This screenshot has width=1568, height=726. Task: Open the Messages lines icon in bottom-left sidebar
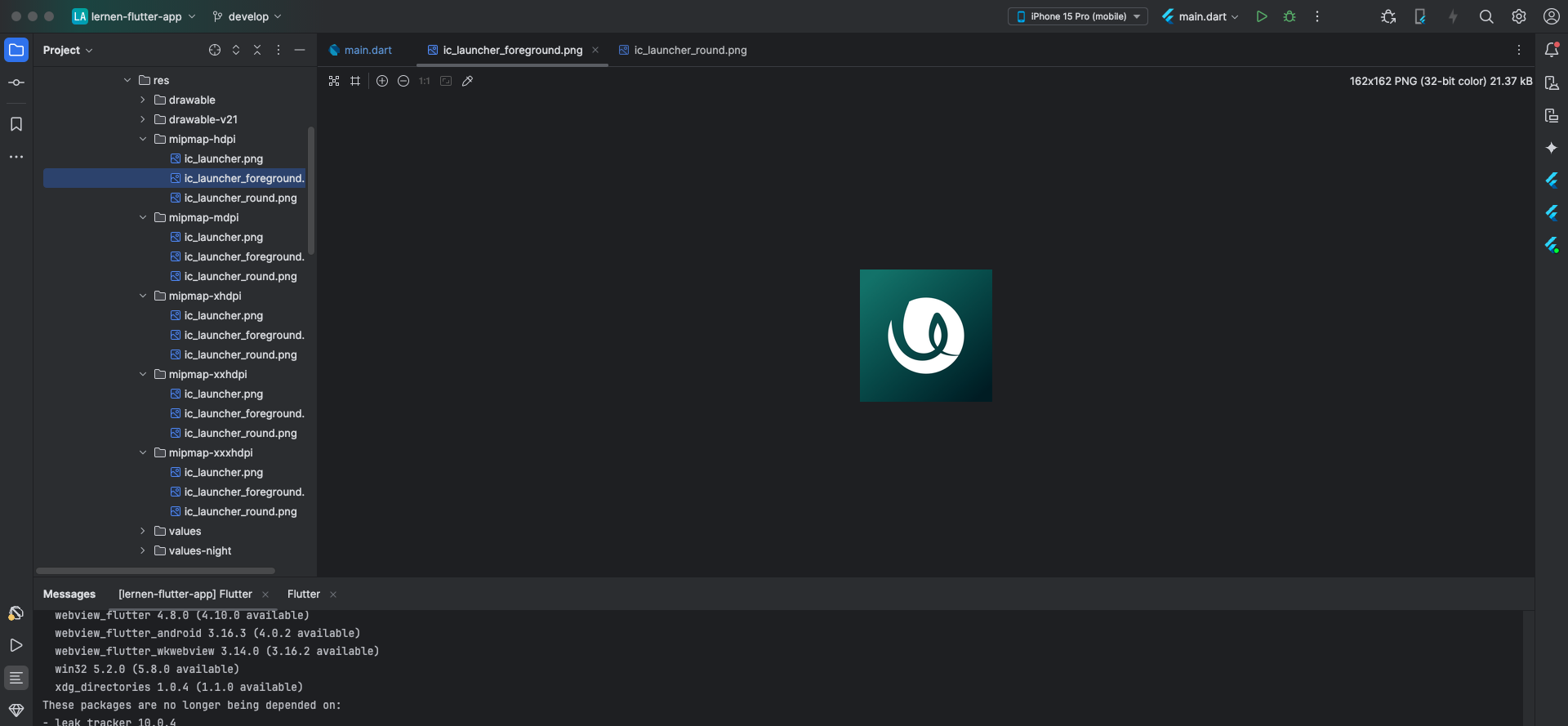click(x=16, y=678)
